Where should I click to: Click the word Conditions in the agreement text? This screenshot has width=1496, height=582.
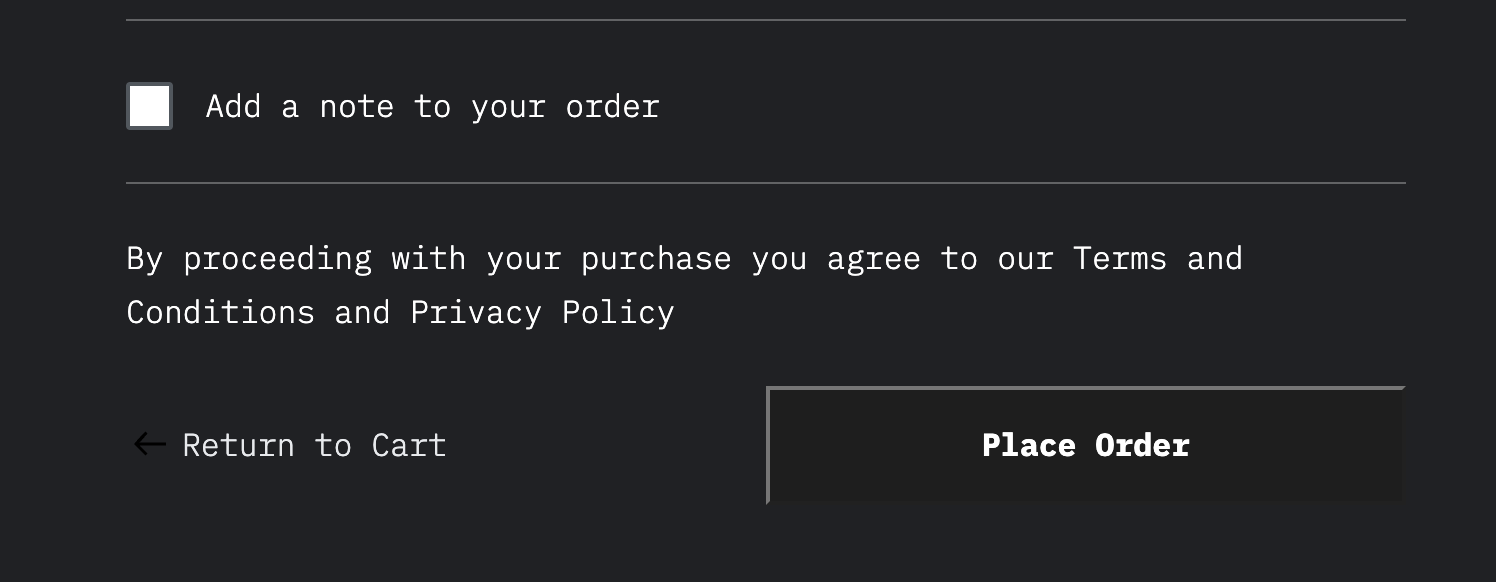click(222, 312)
